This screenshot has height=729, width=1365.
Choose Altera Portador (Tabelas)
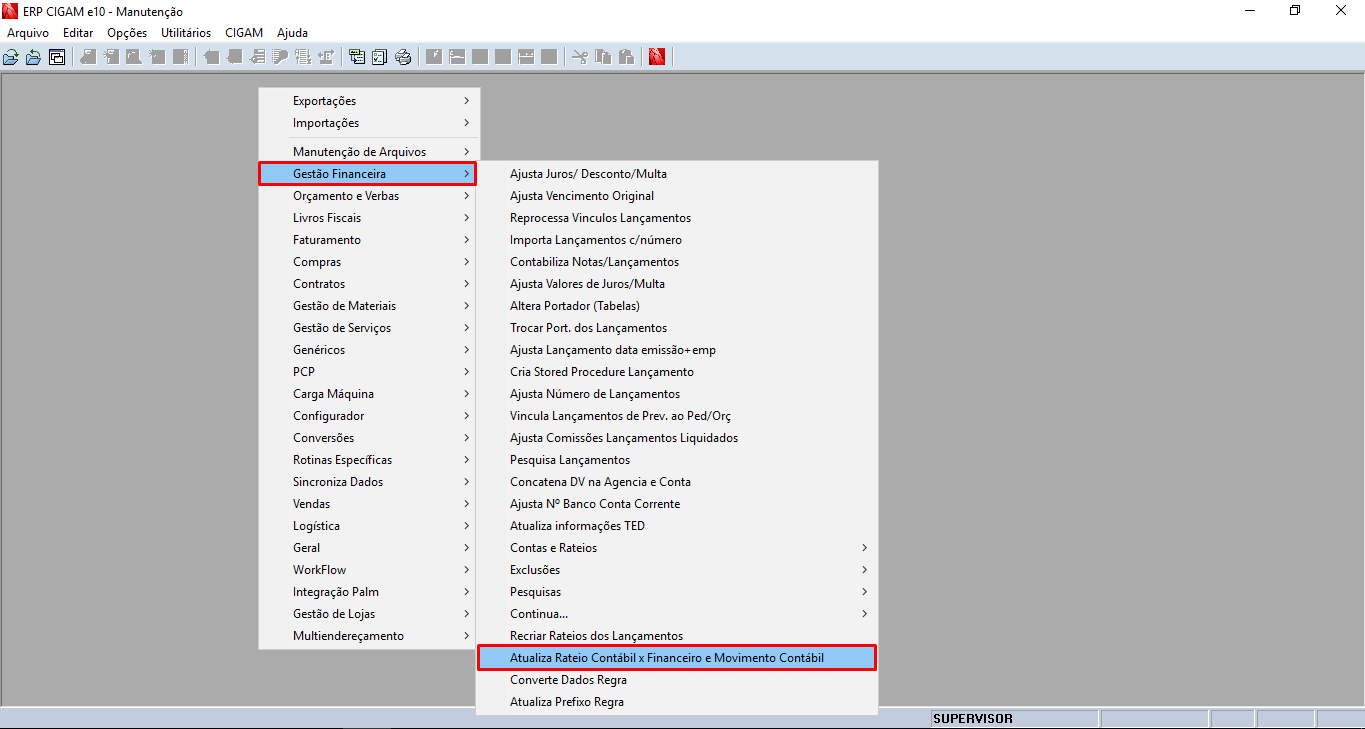coord(677,306)
